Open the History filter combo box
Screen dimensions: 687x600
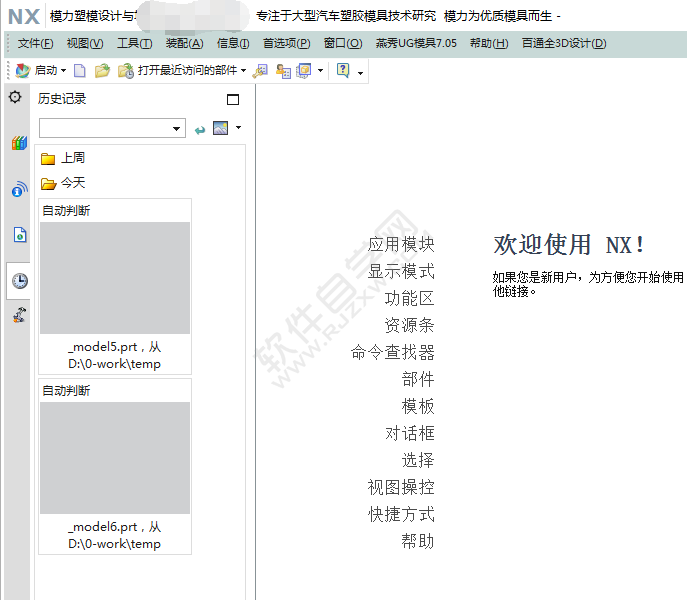click(x=112, y=128)
